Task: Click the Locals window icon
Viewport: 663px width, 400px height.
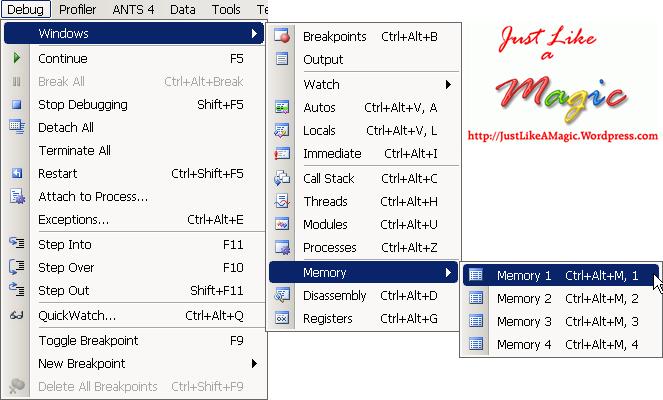Action: coord(282,130)
